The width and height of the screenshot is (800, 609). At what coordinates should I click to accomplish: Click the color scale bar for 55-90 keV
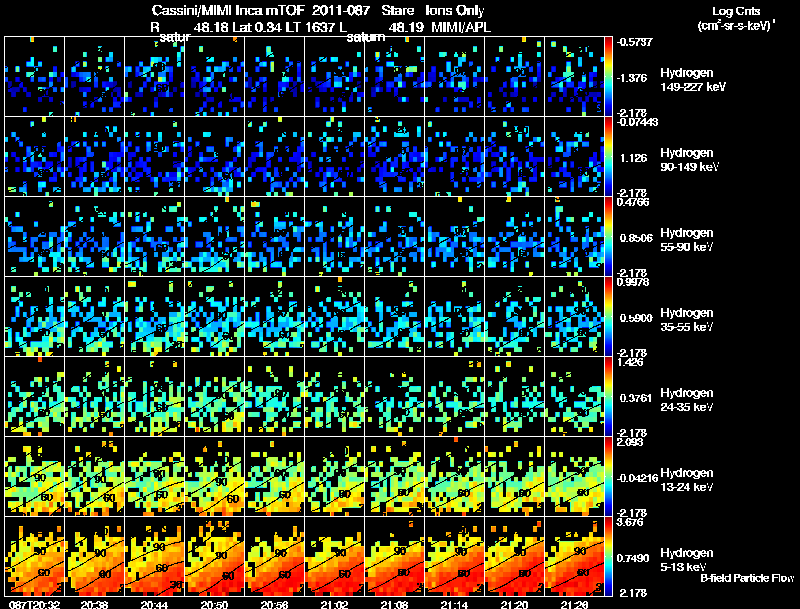608,237
